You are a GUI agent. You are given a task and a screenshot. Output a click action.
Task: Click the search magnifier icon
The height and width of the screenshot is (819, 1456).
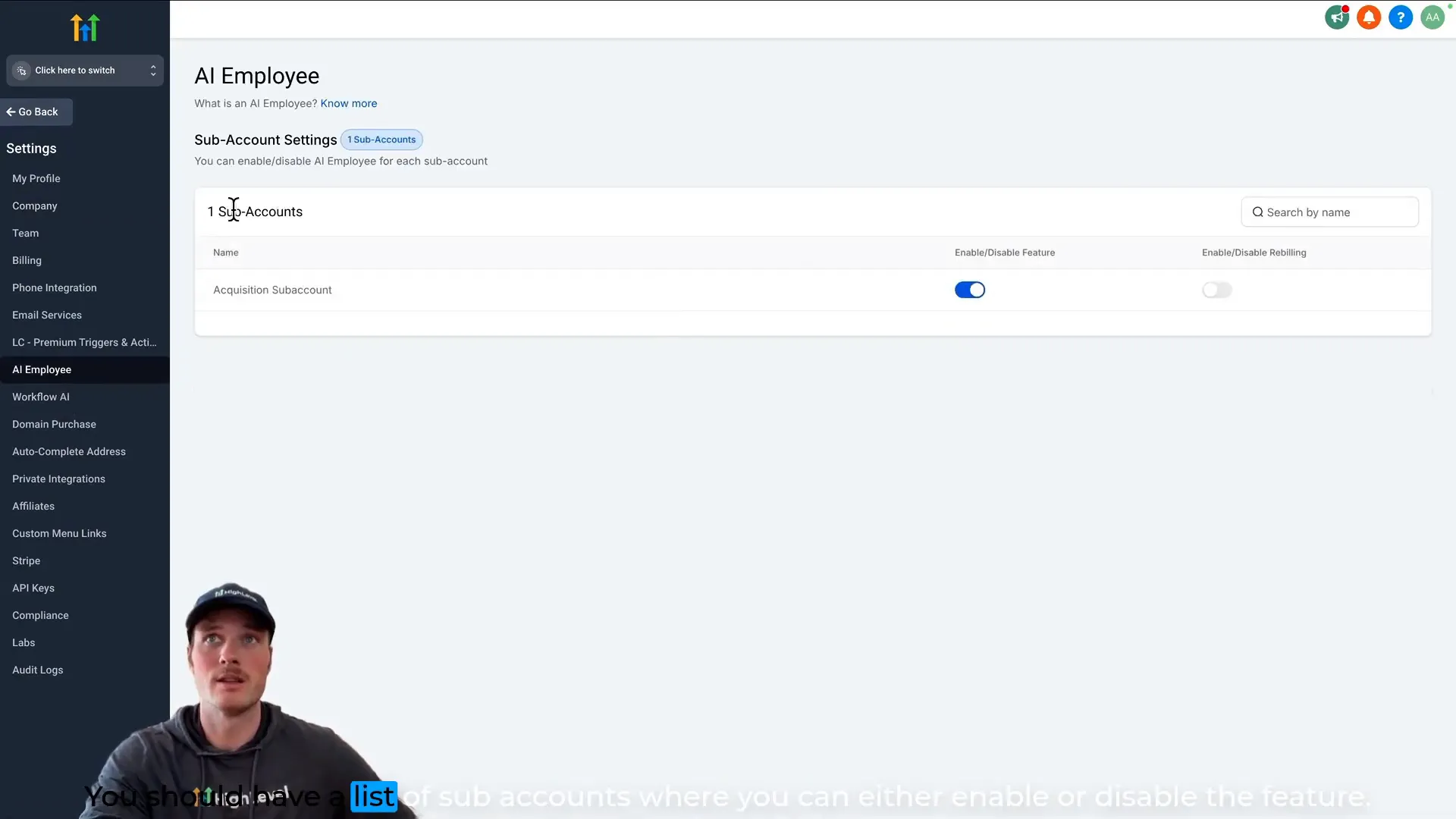pos(1257,212)
